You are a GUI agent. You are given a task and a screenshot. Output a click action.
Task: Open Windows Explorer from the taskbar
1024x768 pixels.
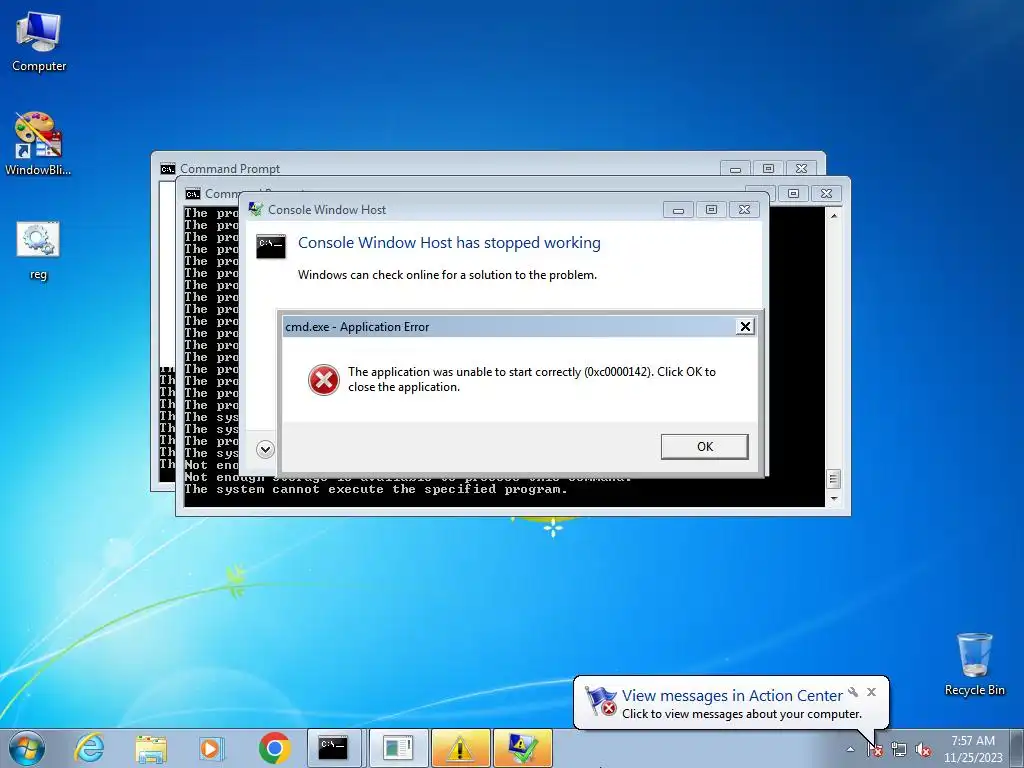(151, 748)
